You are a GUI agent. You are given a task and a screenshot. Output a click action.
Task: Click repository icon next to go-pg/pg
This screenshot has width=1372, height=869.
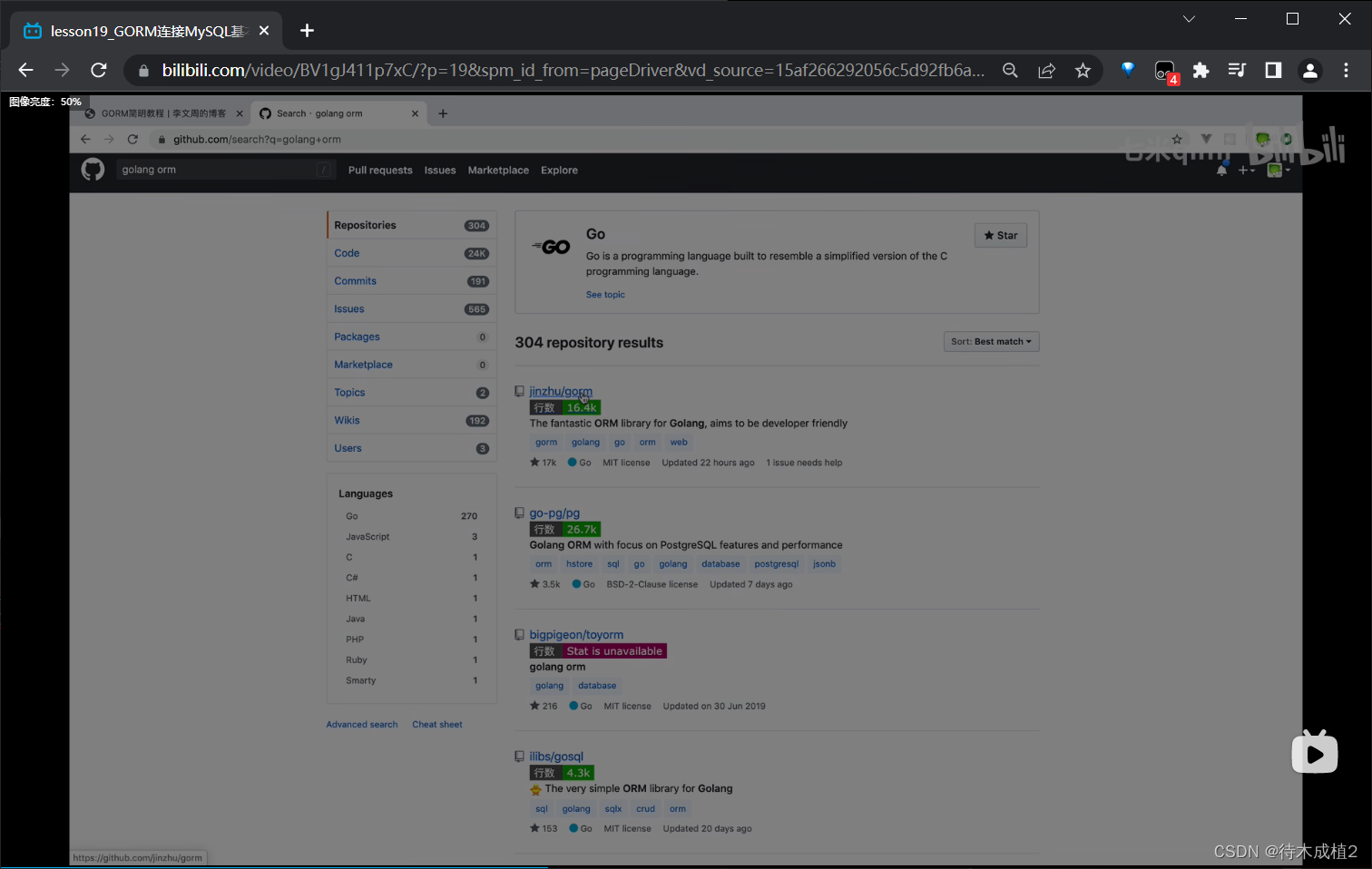pyautogui.click(x=520, y=513)
